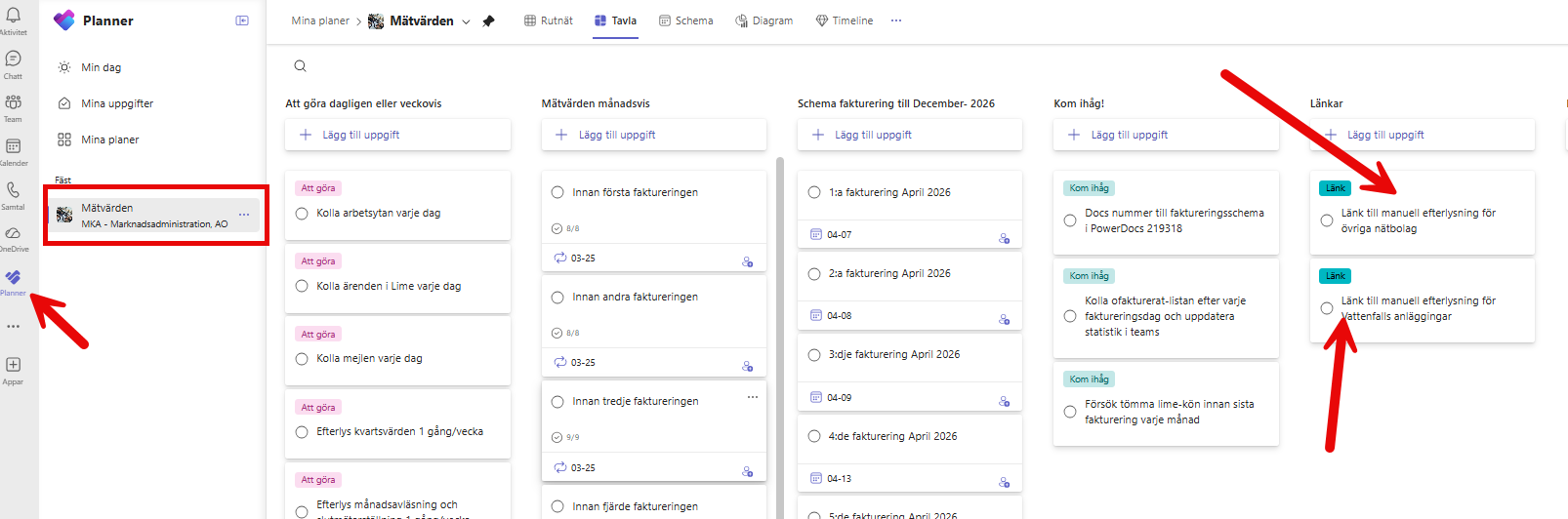Switch to the Rutnät view tab
Image resolution: width=1568 pixels, height=519 pixels.
coord(549,20)
